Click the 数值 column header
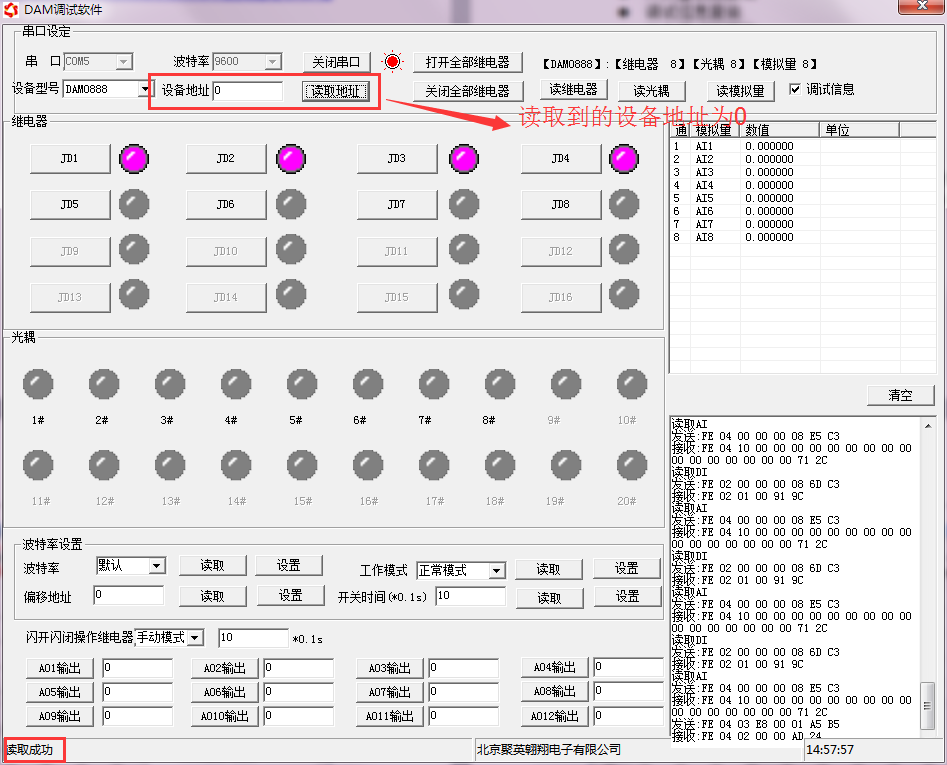Screen dimensions: 947x765 (x=780, y=130)
